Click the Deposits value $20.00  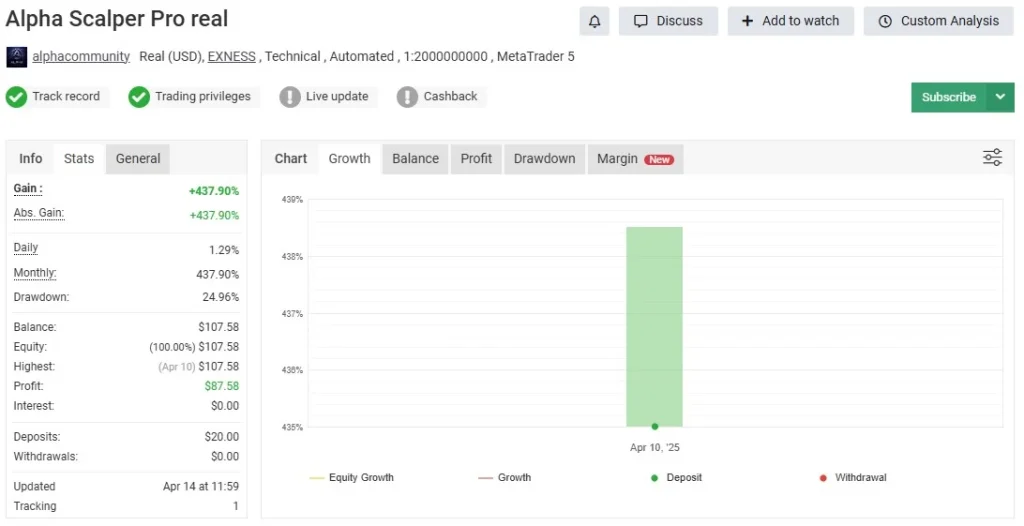(x=222, y=436)
